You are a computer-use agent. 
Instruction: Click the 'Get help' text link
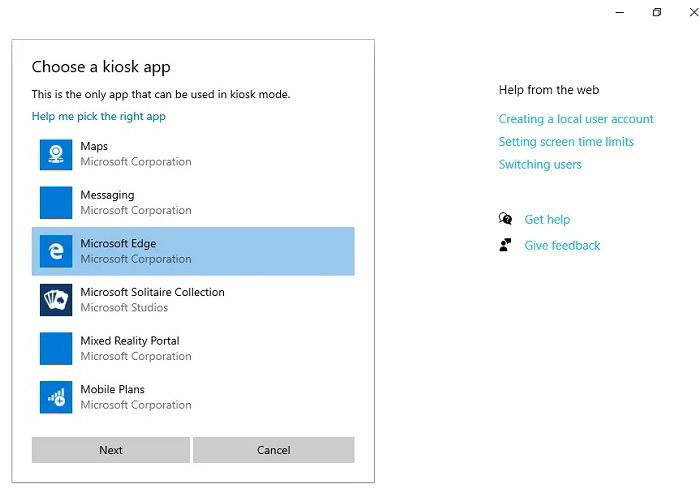coord(547,220)
